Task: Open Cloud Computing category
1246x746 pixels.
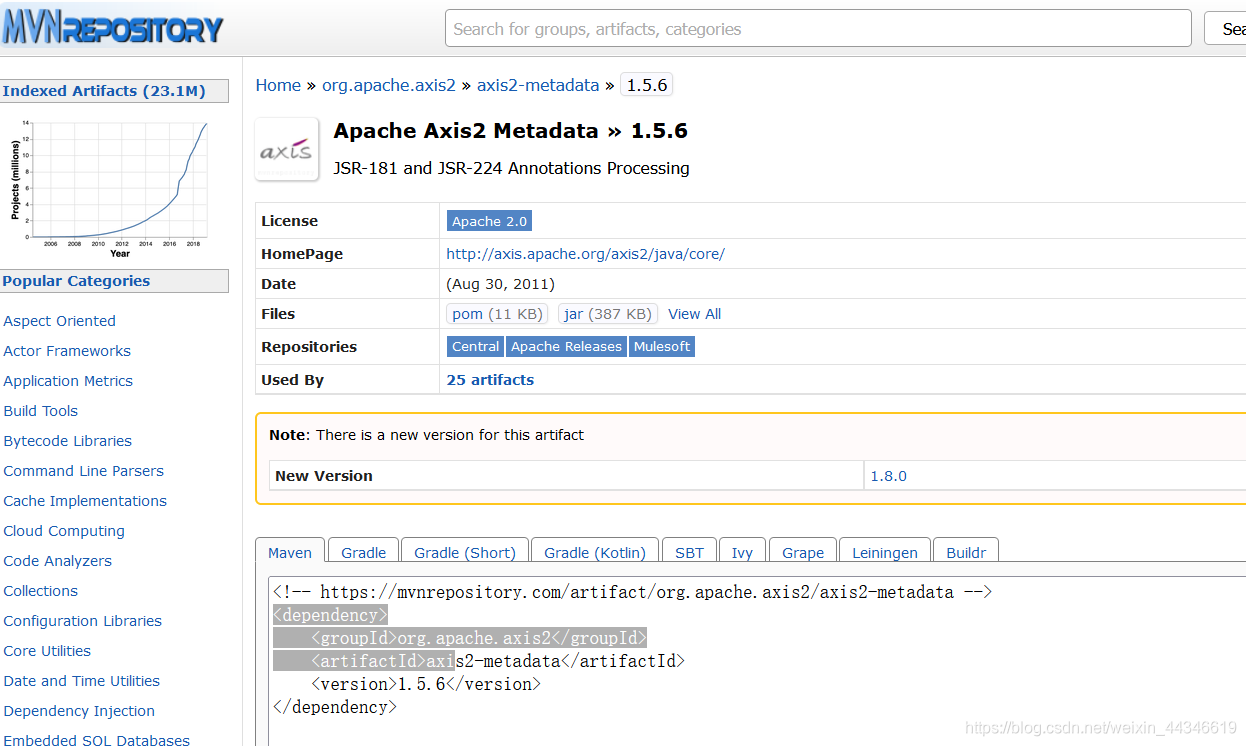Action: [x=64, y=531]
